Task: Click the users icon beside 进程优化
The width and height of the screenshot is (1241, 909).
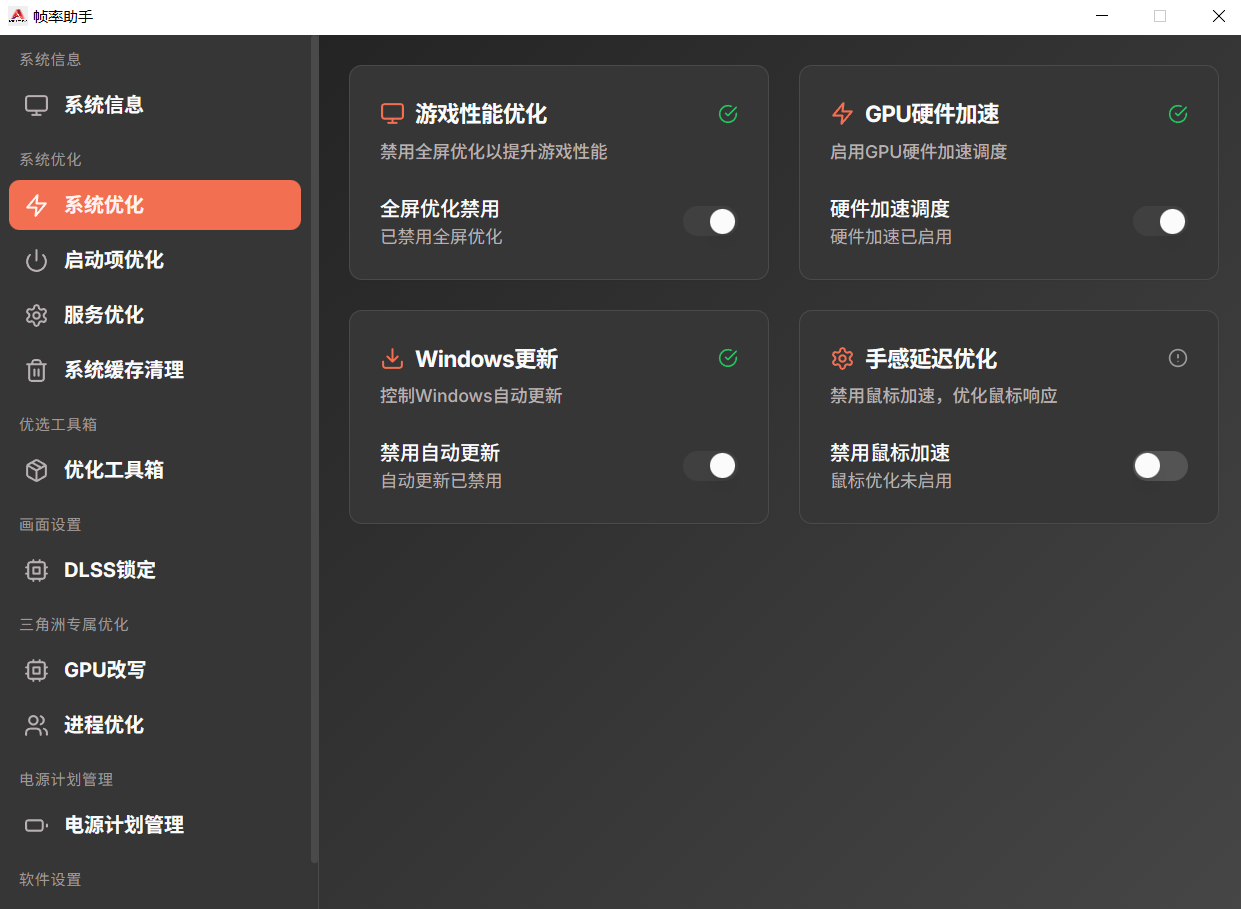Action: pos(37,726)
